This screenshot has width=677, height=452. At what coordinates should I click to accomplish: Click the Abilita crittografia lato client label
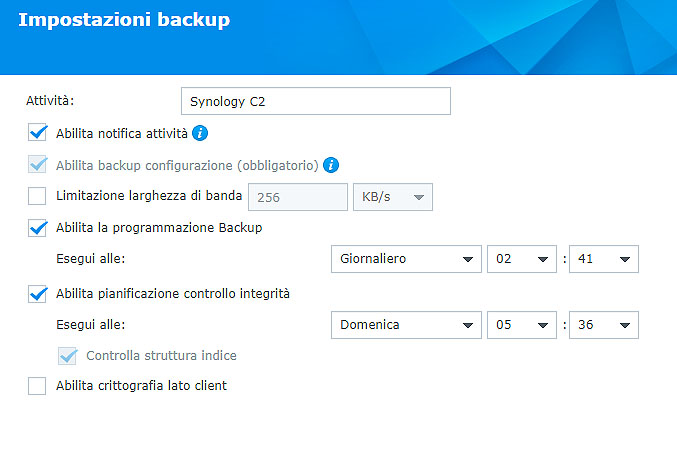(x=141, y=386)
